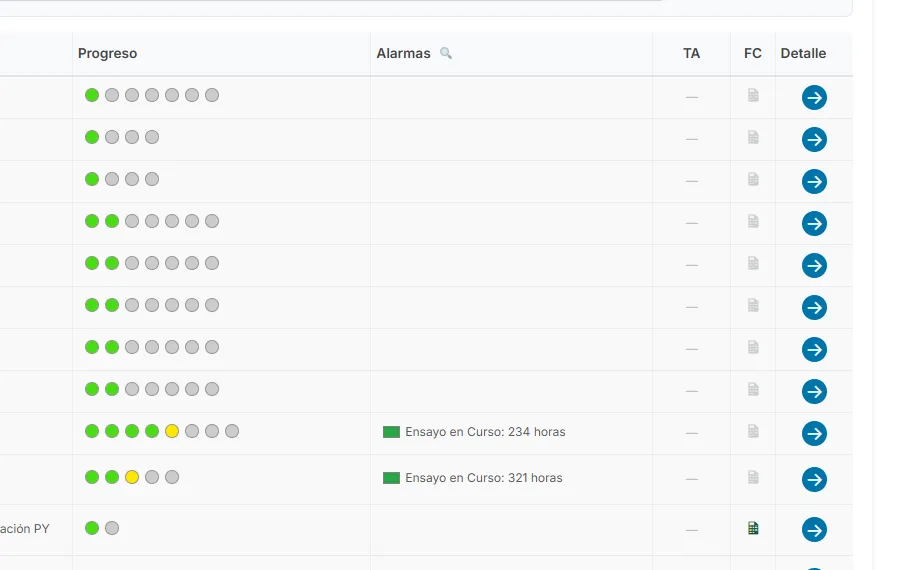920x570 pixels.
Task: Click the Alarmas column header
Action: point(403,53)
